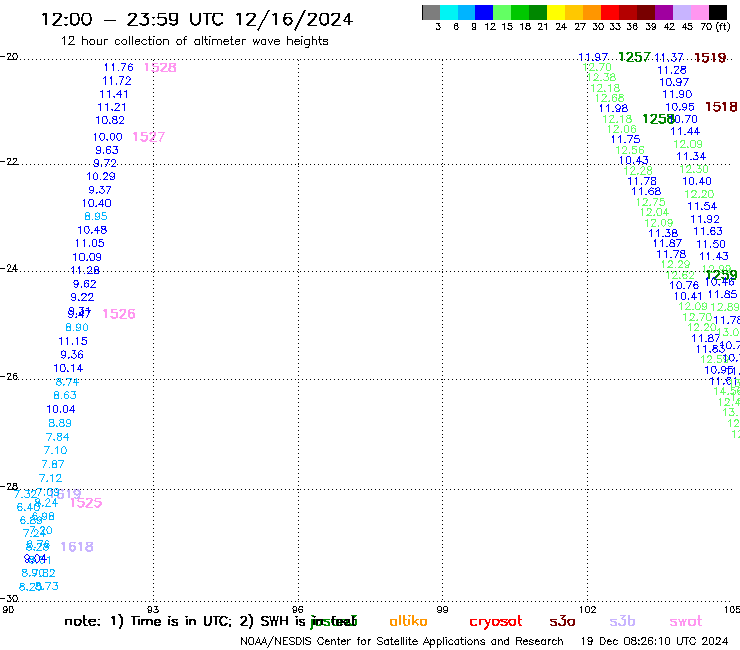Screen dimensions: 740x650
Task: Click the pink pass time label 1526
Action: point(119,314)
